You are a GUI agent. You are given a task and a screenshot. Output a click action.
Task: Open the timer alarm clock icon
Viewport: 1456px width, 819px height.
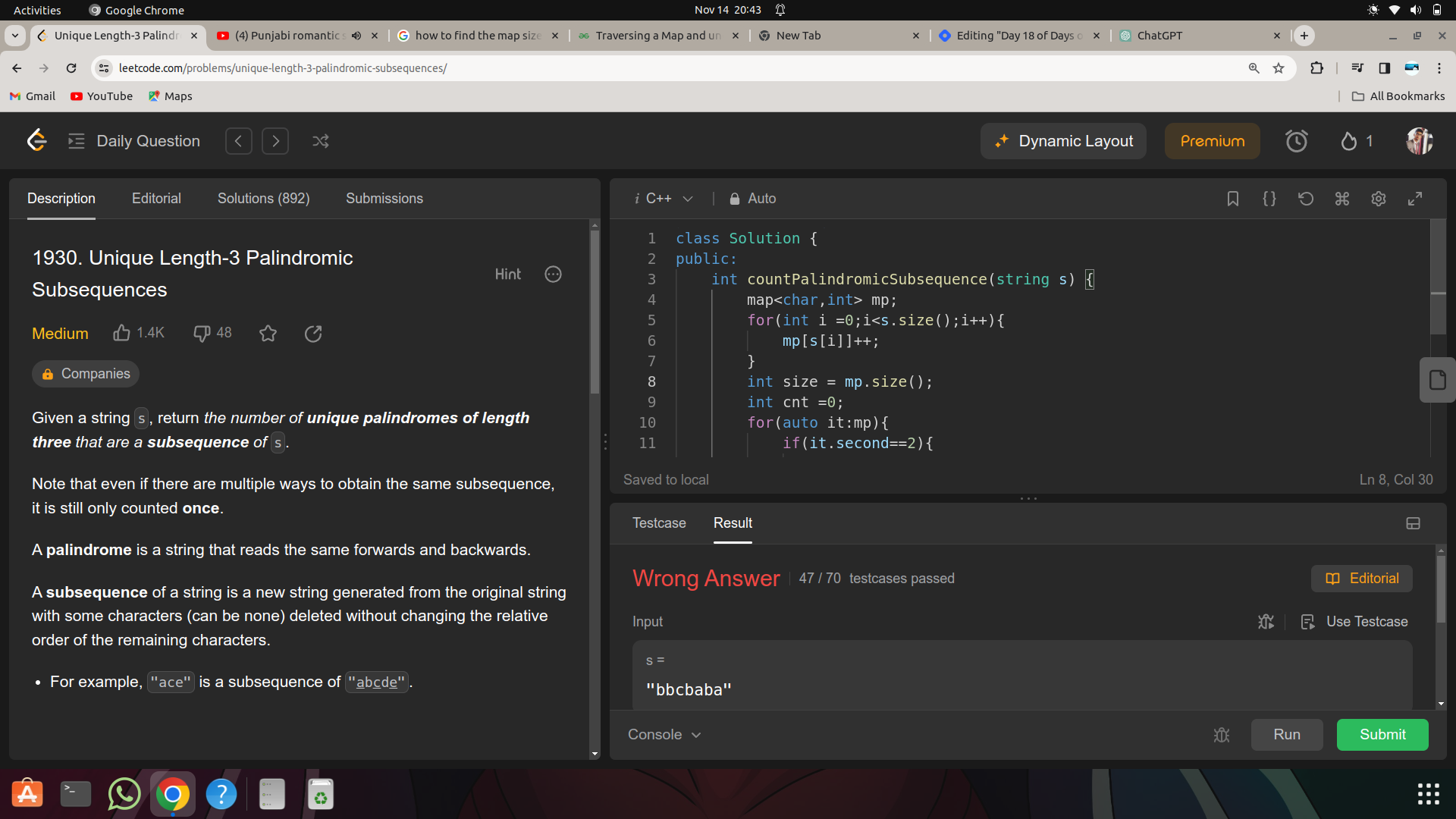coord(1296,141)
